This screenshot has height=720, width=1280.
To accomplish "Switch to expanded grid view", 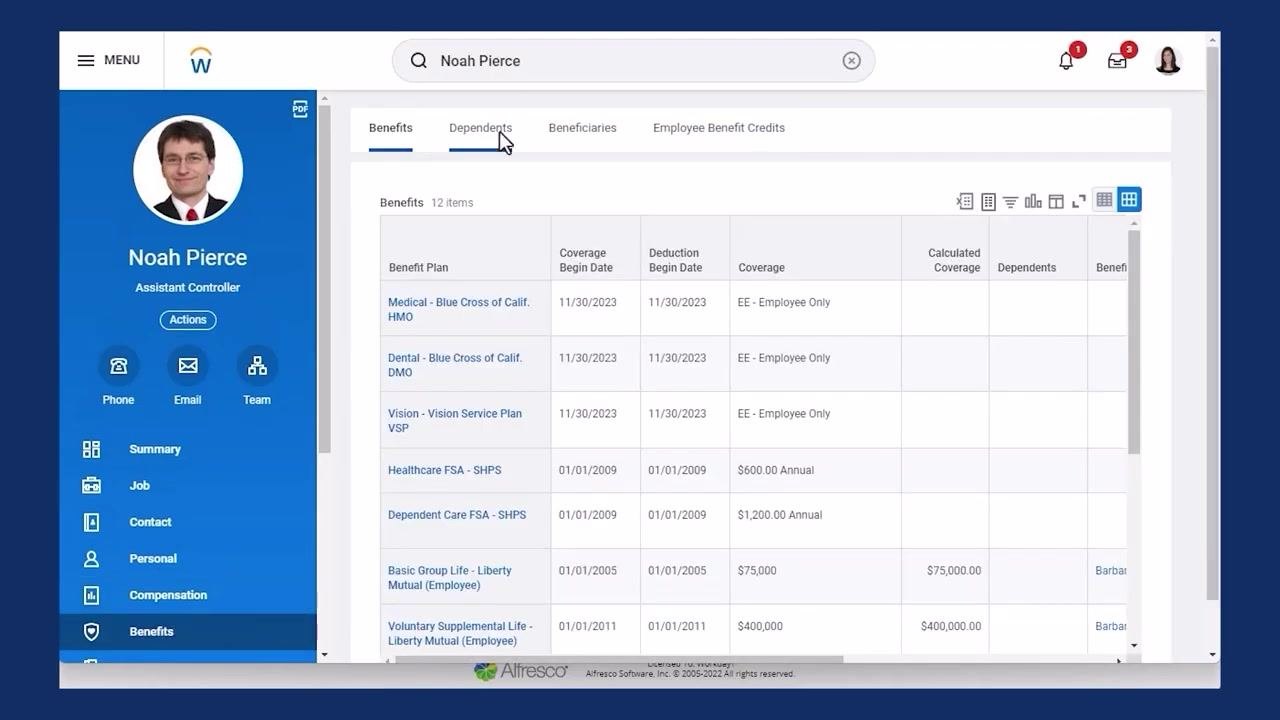I will pos(1129,200).
